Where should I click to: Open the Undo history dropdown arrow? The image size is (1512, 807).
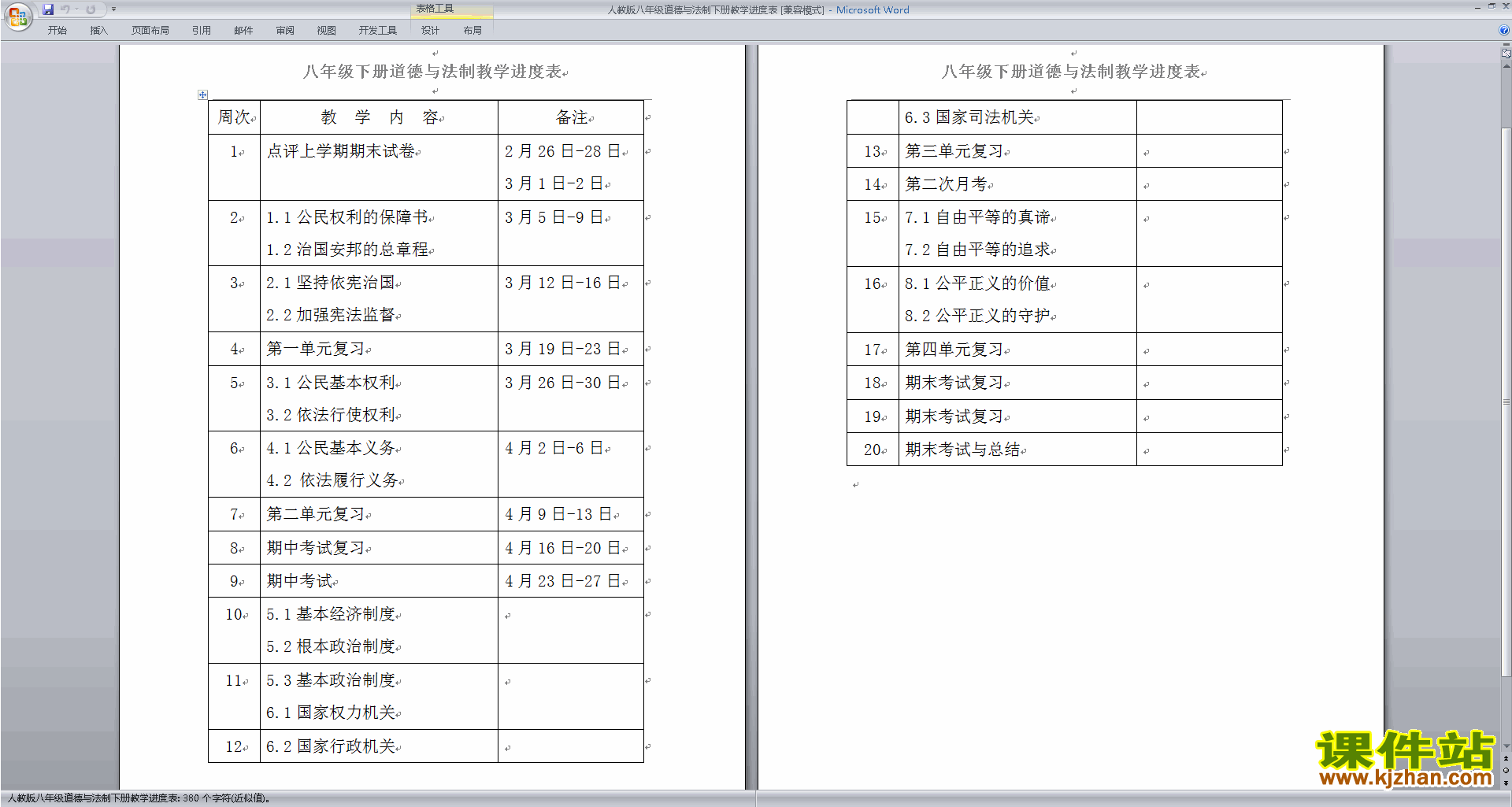click(x=76, y=9)
